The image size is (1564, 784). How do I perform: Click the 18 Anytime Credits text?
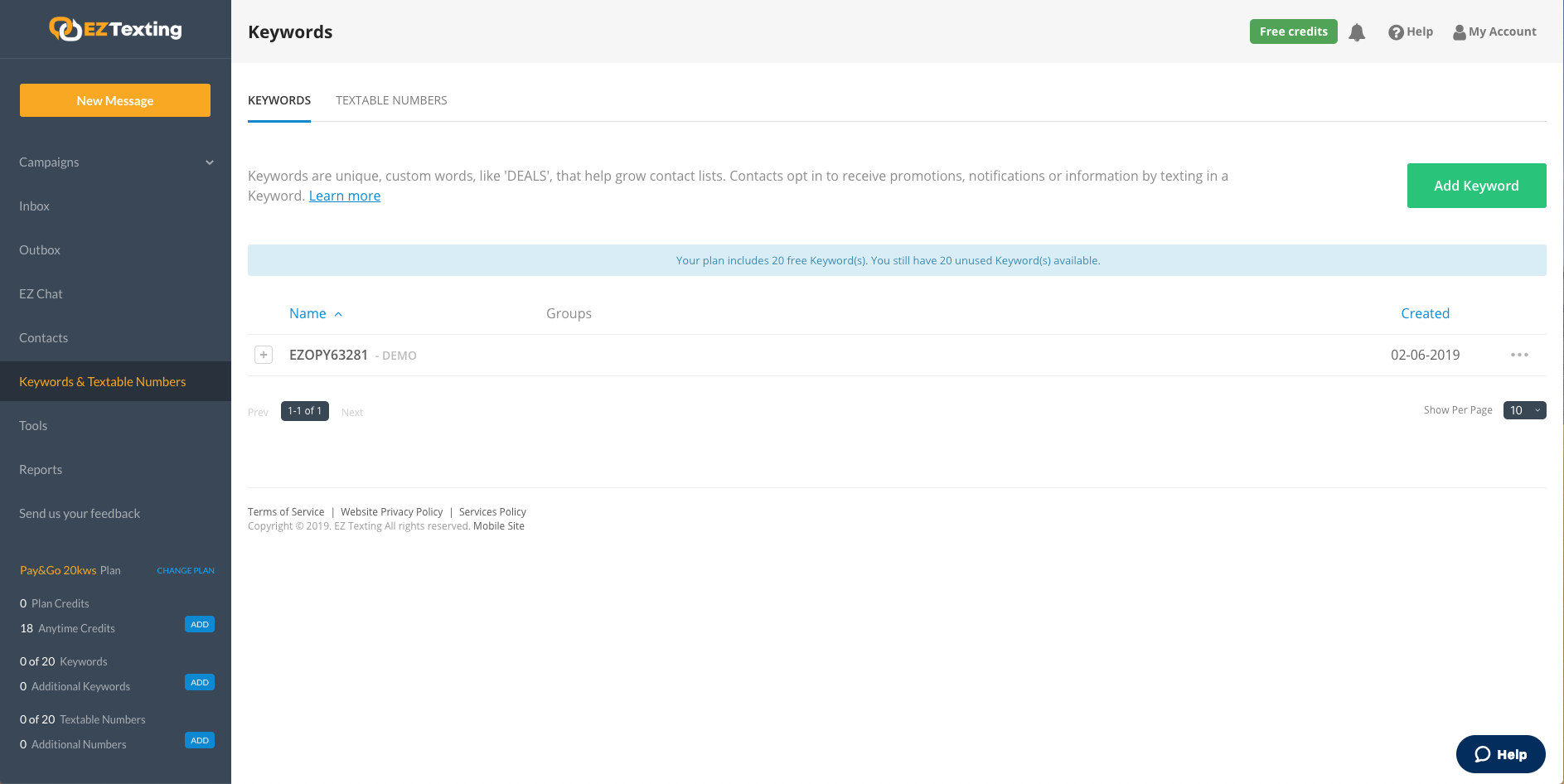coord(67,628)
